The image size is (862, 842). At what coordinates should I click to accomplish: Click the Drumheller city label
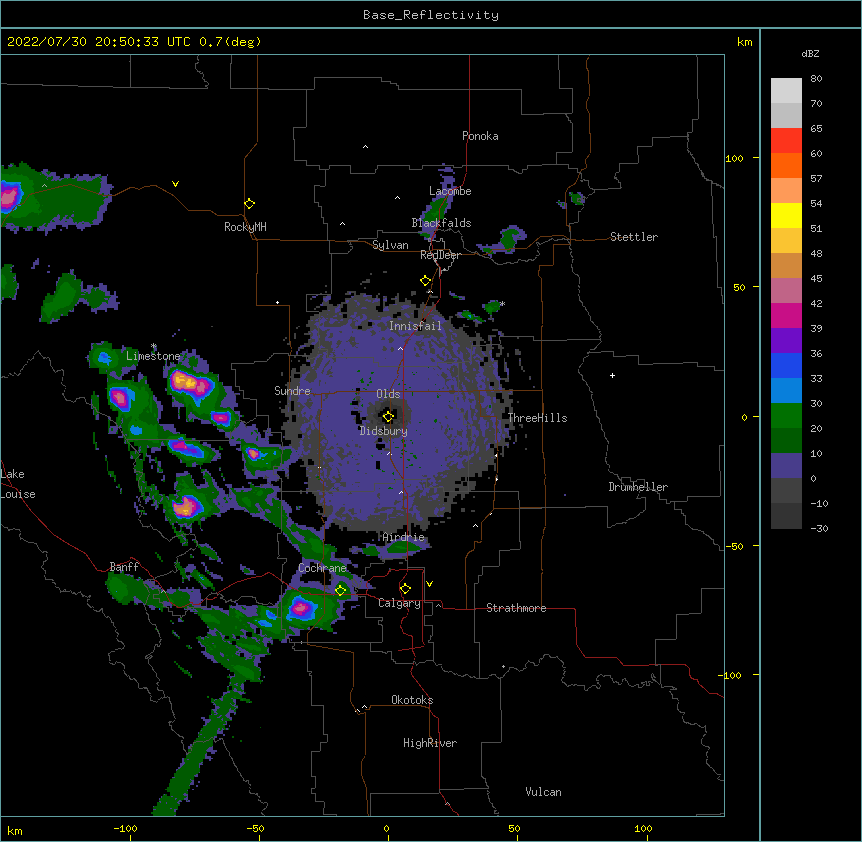tap(638, 487)
